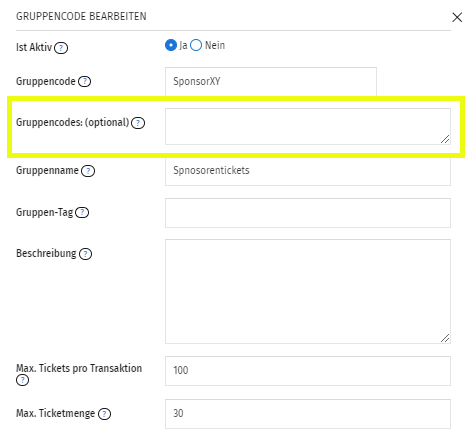The width and height of the screenshot is (475, 445).
Task: Click help icon beside Gruppencode label
Action: pos(84,81)
